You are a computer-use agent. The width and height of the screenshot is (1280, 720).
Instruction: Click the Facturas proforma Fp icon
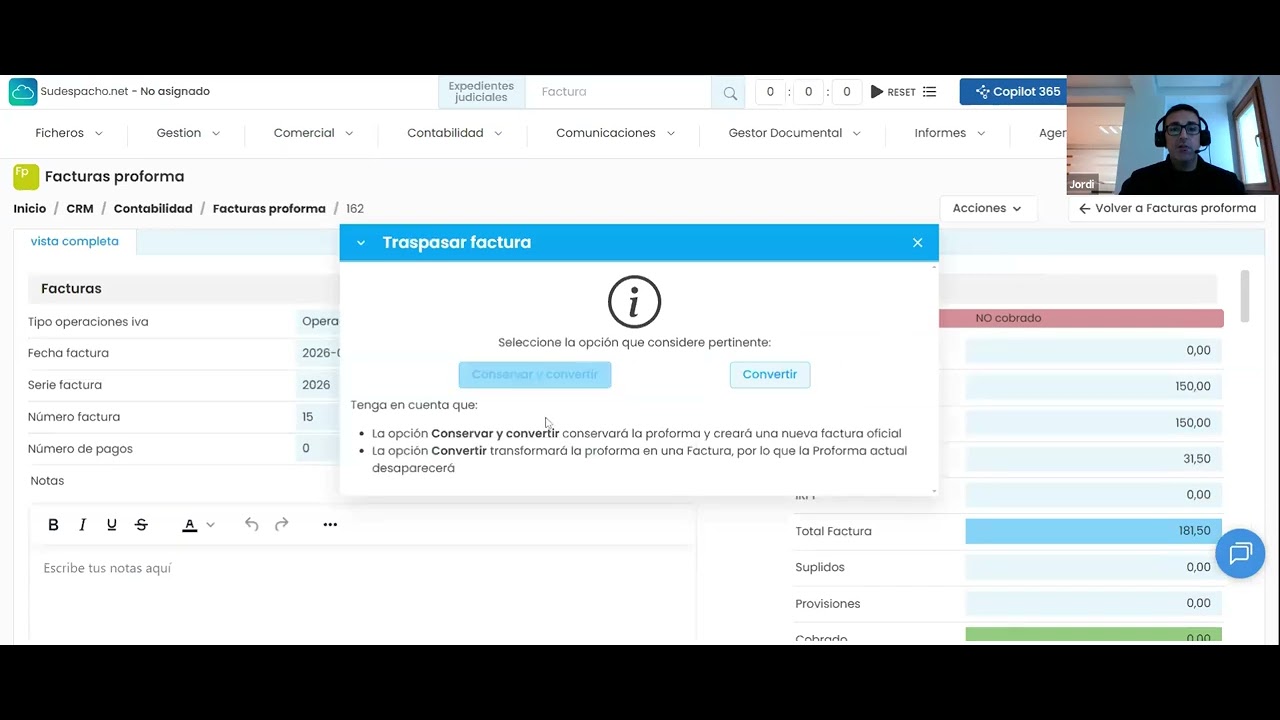click(26, 177)
